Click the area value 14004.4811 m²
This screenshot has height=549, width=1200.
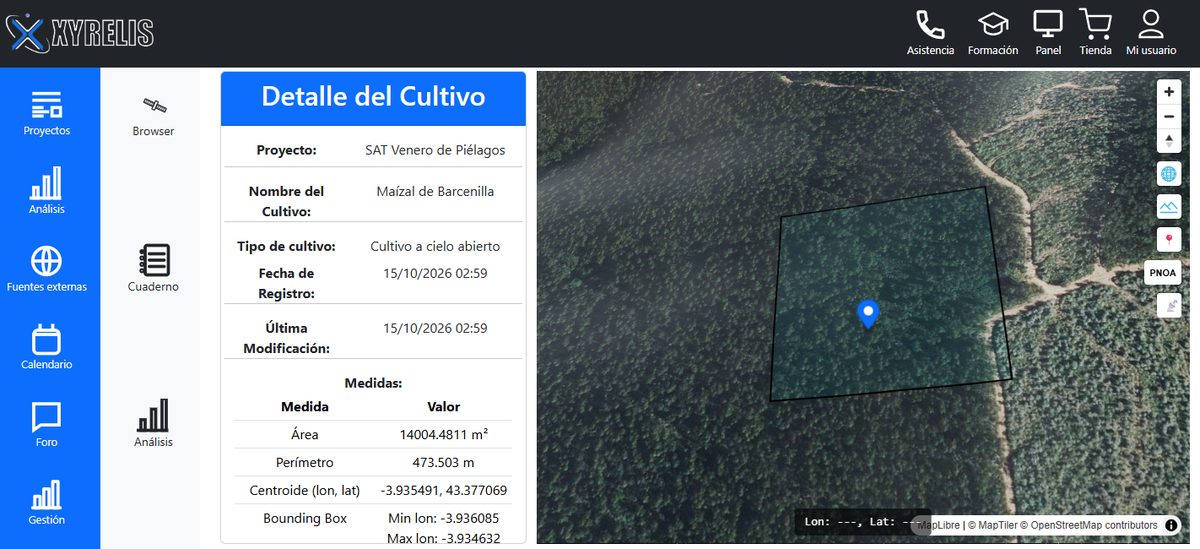pyautogui.click(x=444, y=435)
